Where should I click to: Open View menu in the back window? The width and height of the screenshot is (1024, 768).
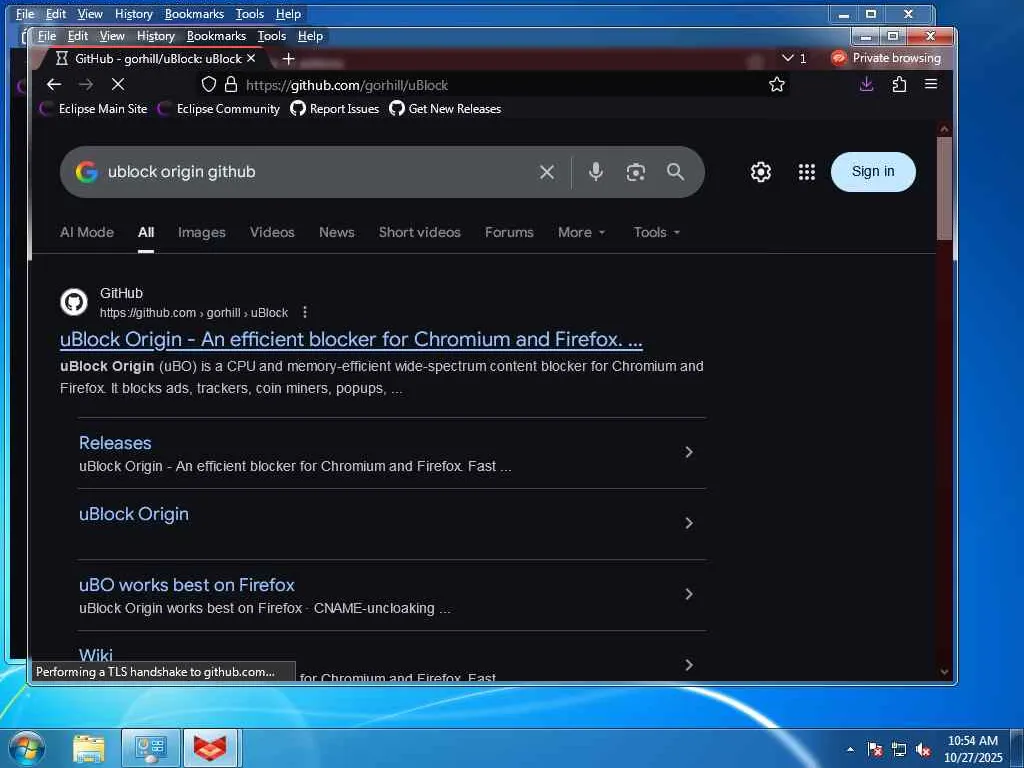tap(89, 14)
